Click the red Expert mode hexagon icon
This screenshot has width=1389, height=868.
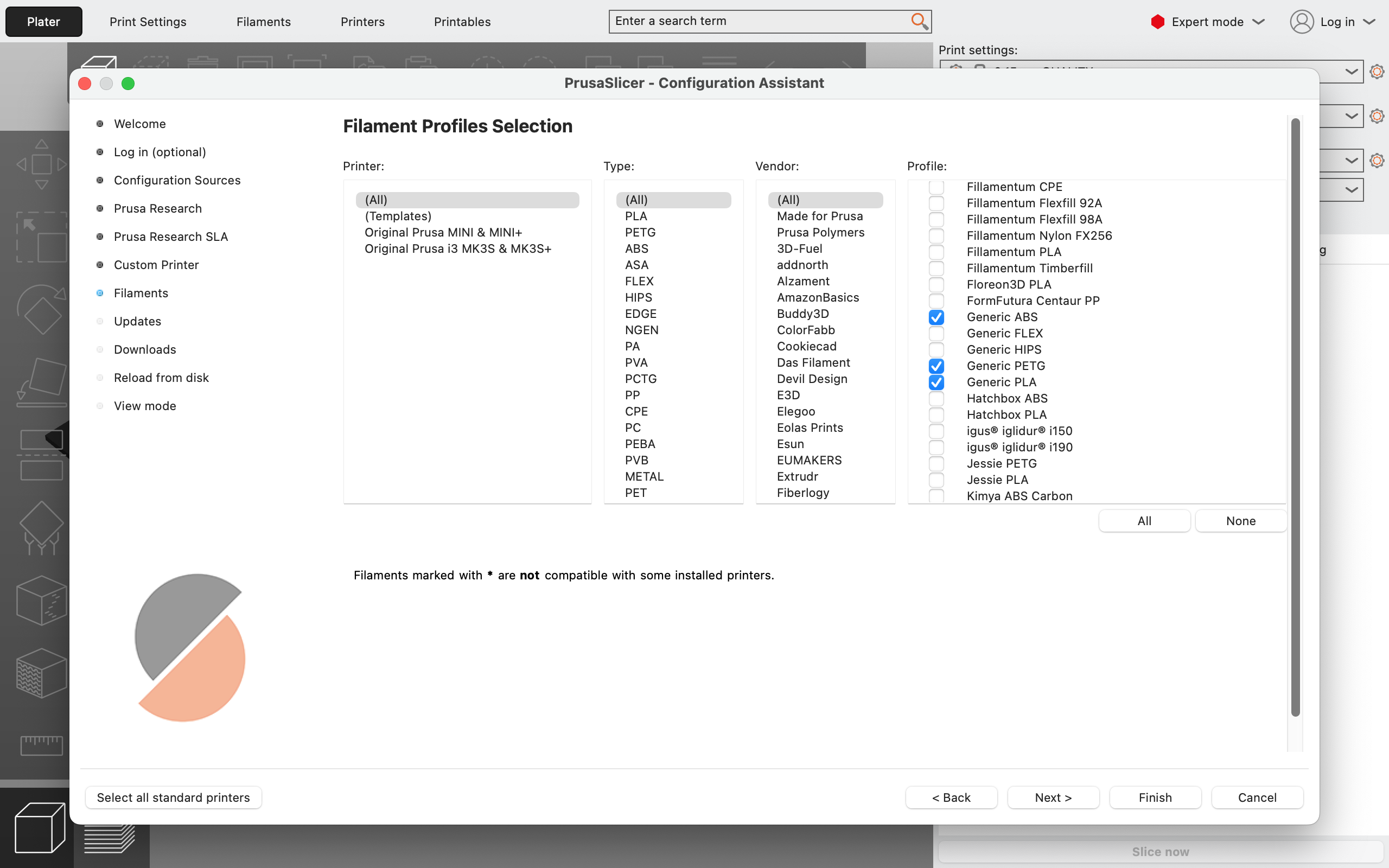pyautogui.click(x=1157, y=22)
